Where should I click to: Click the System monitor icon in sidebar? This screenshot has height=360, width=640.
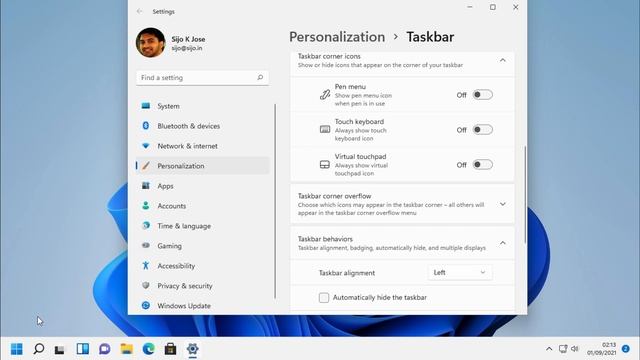[146, 106]
